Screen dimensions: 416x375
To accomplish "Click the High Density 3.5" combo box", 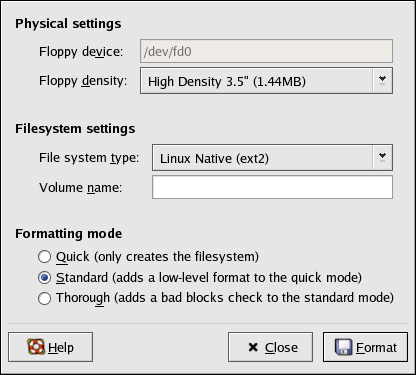I will [266, 81].
